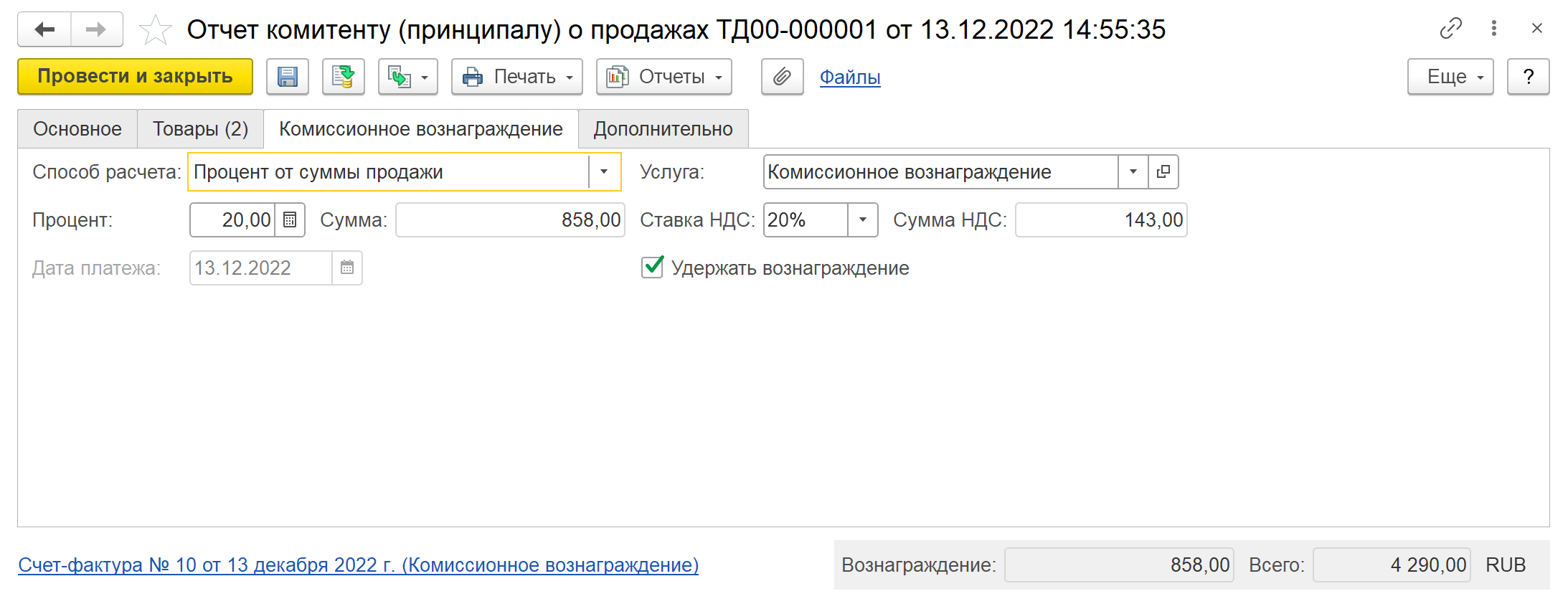Image resolution: width=1568 pixels, height=604 pixels.
Task: Open the Счет-фактура № 10 link
Action: coord(358,565)
